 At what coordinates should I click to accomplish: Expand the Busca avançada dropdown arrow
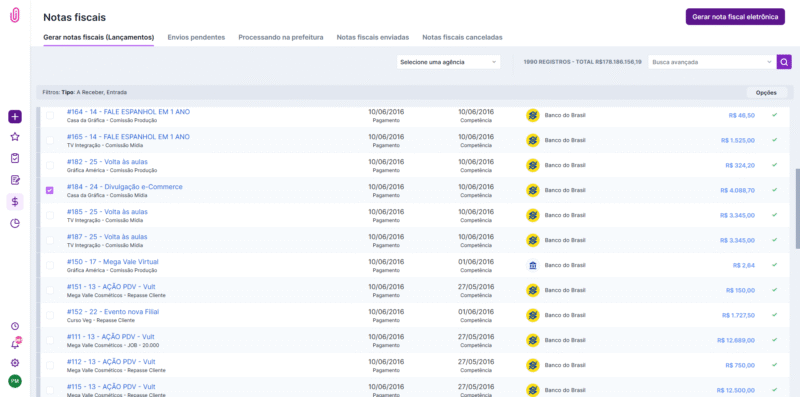point(769,62)
